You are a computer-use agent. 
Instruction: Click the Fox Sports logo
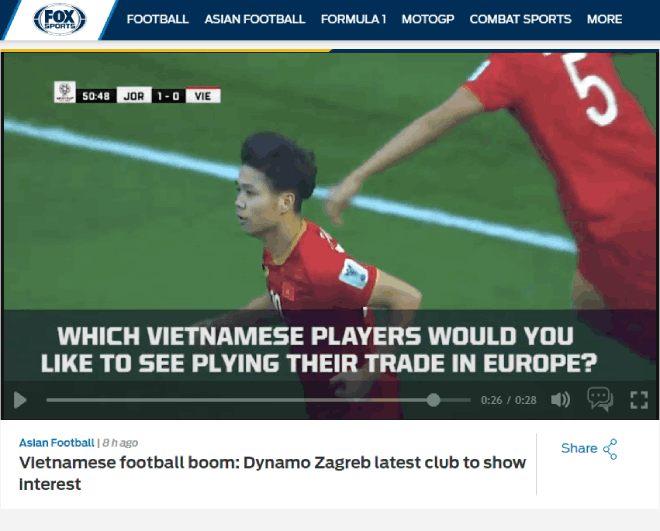(x=61, y=19)
